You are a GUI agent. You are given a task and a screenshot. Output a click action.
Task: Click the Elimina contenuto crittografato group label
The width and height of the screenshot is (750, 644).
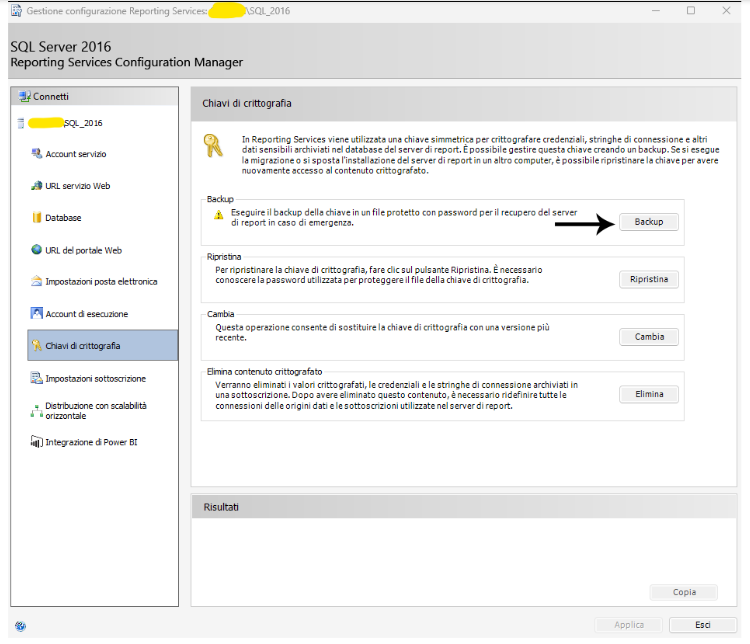265,372
